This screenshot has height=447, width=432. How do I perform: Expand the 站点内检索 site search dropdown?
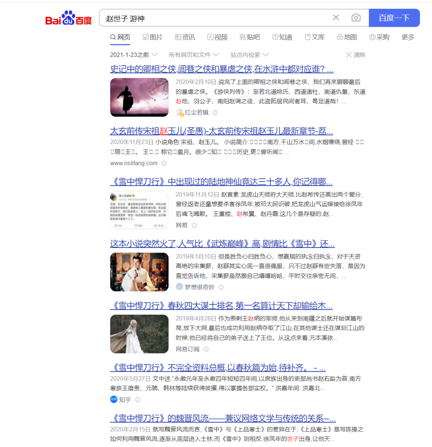pyautogui.click(x=250, y=55)
